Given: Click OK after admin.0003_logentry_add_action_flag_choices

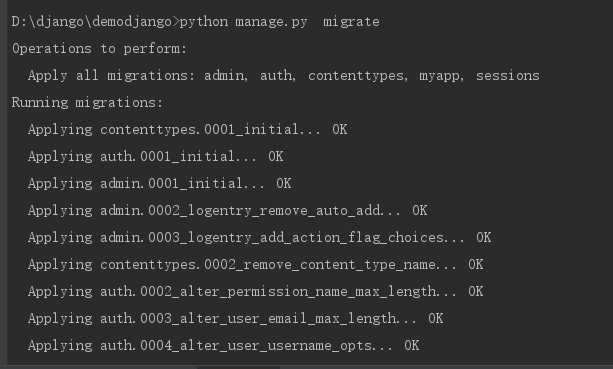Looking at the screenshot, I should [x=484, y=237].
